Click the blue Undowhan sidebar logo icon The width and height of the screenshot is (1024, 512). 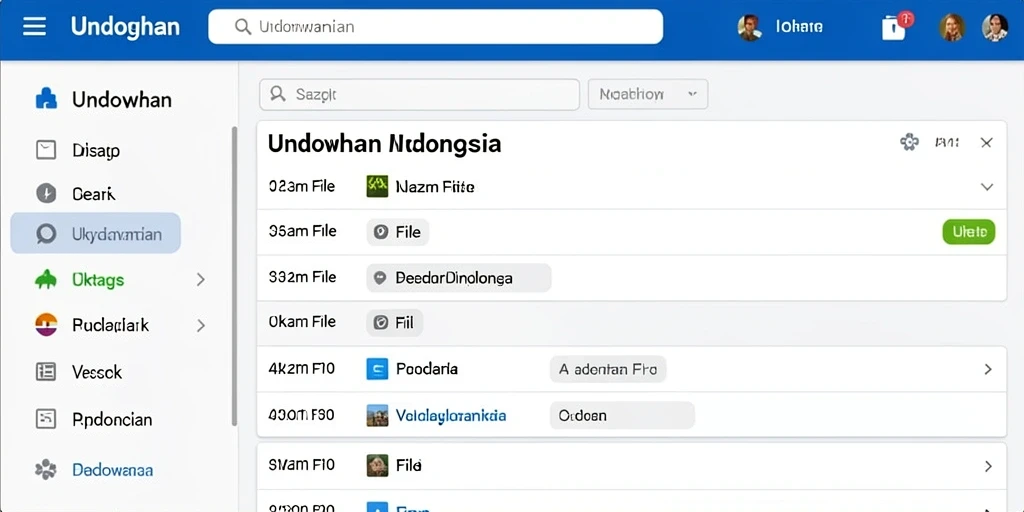(x=46, y=99)
